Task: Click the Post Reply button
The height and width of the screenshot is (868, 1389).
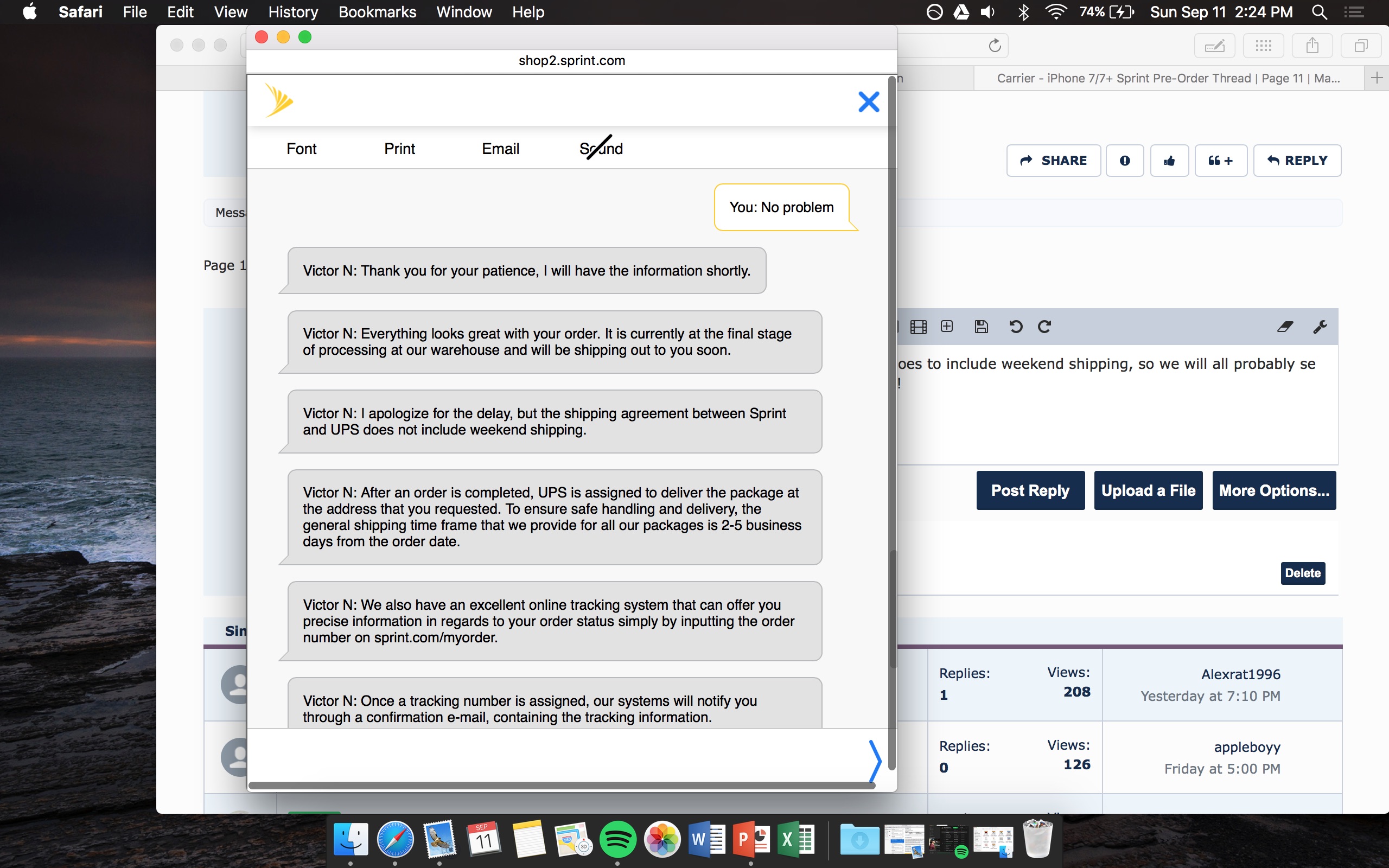Action: tap(1030, 490)
